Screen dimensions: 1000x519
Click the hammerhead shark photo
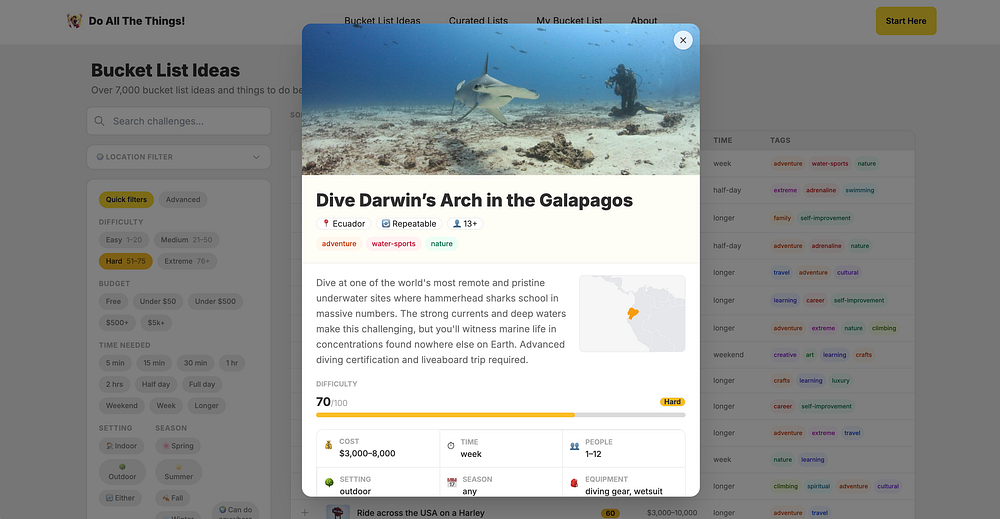[x=501, y=99]
